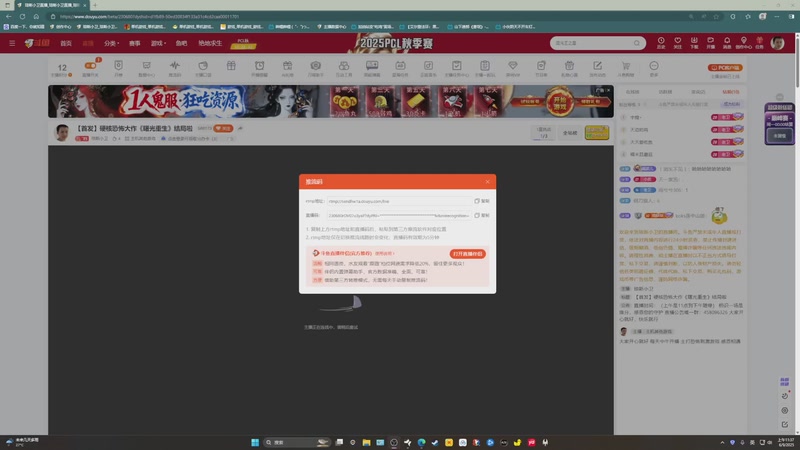Viewport: 800px width, 450px height.
Task: Click the rtmp address field
Action: coord(399,201)
